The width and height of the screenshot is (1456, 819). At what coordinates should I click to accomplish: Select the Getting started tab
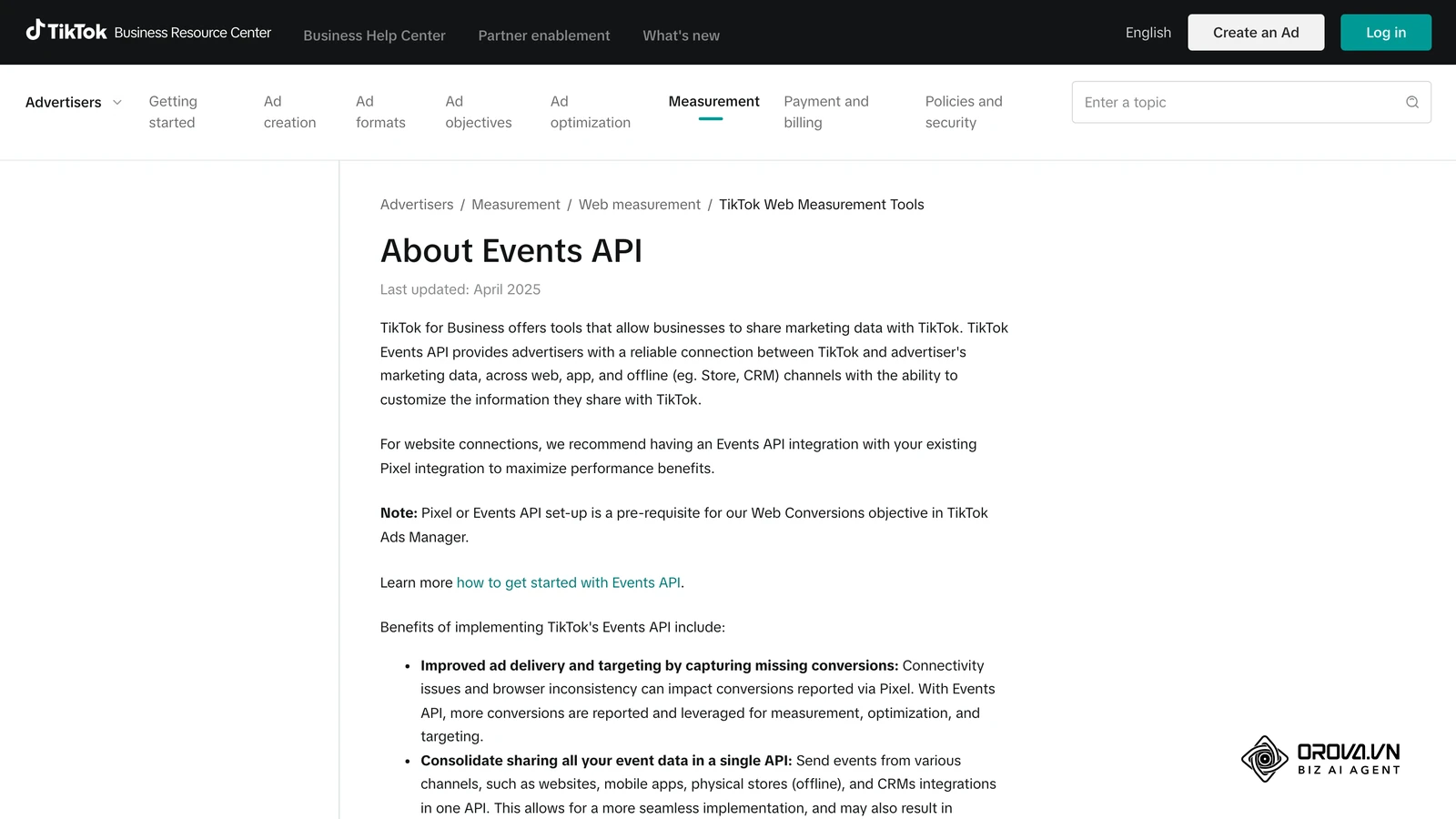point(173,112)
